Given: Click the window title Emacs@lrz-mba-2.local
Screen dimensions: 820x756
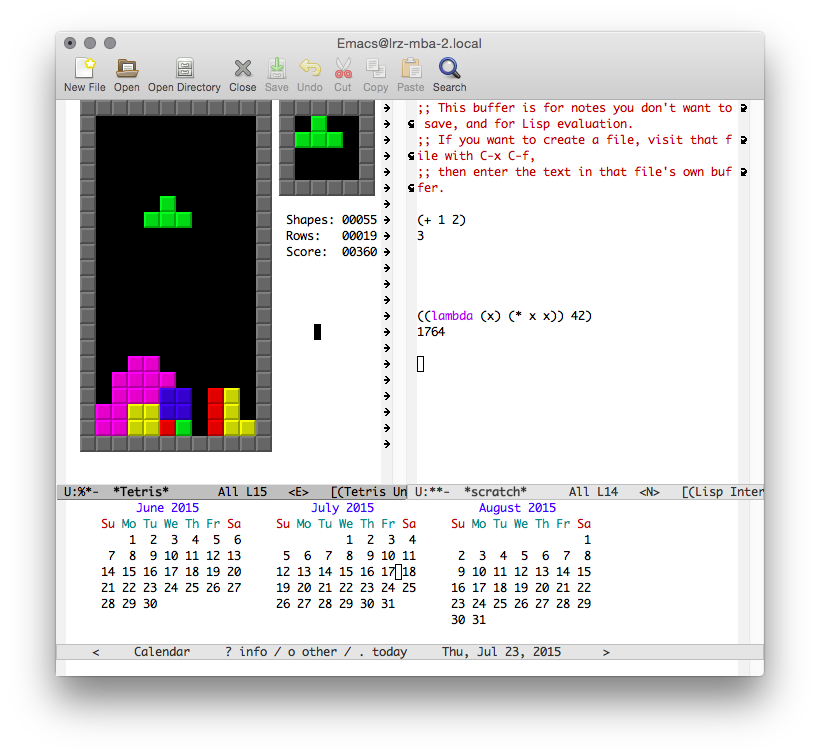Looking at the screenshot, I should pos(409,43).
